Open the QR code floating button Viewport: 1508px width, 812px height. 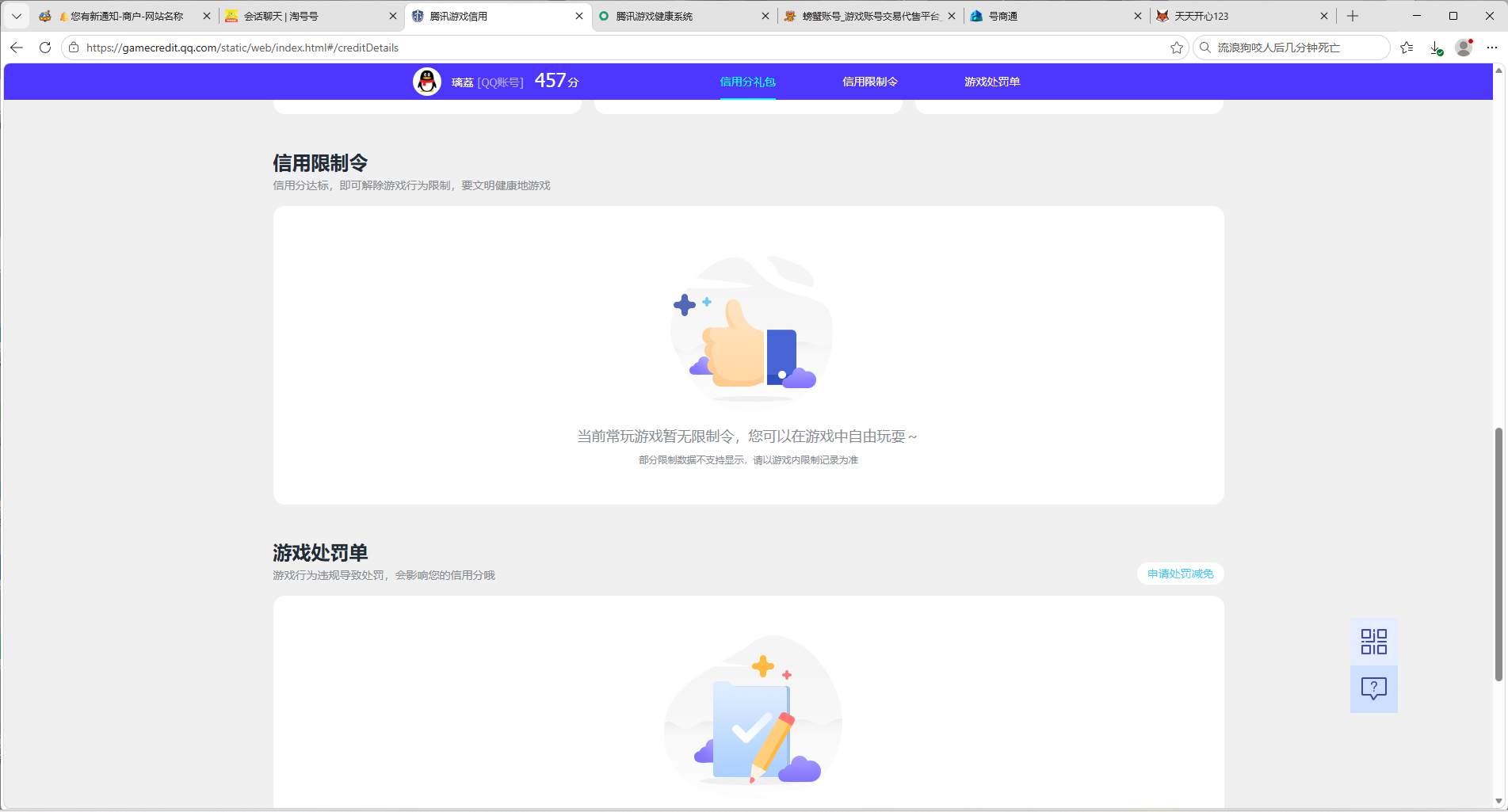click(x=1374, y=642)
